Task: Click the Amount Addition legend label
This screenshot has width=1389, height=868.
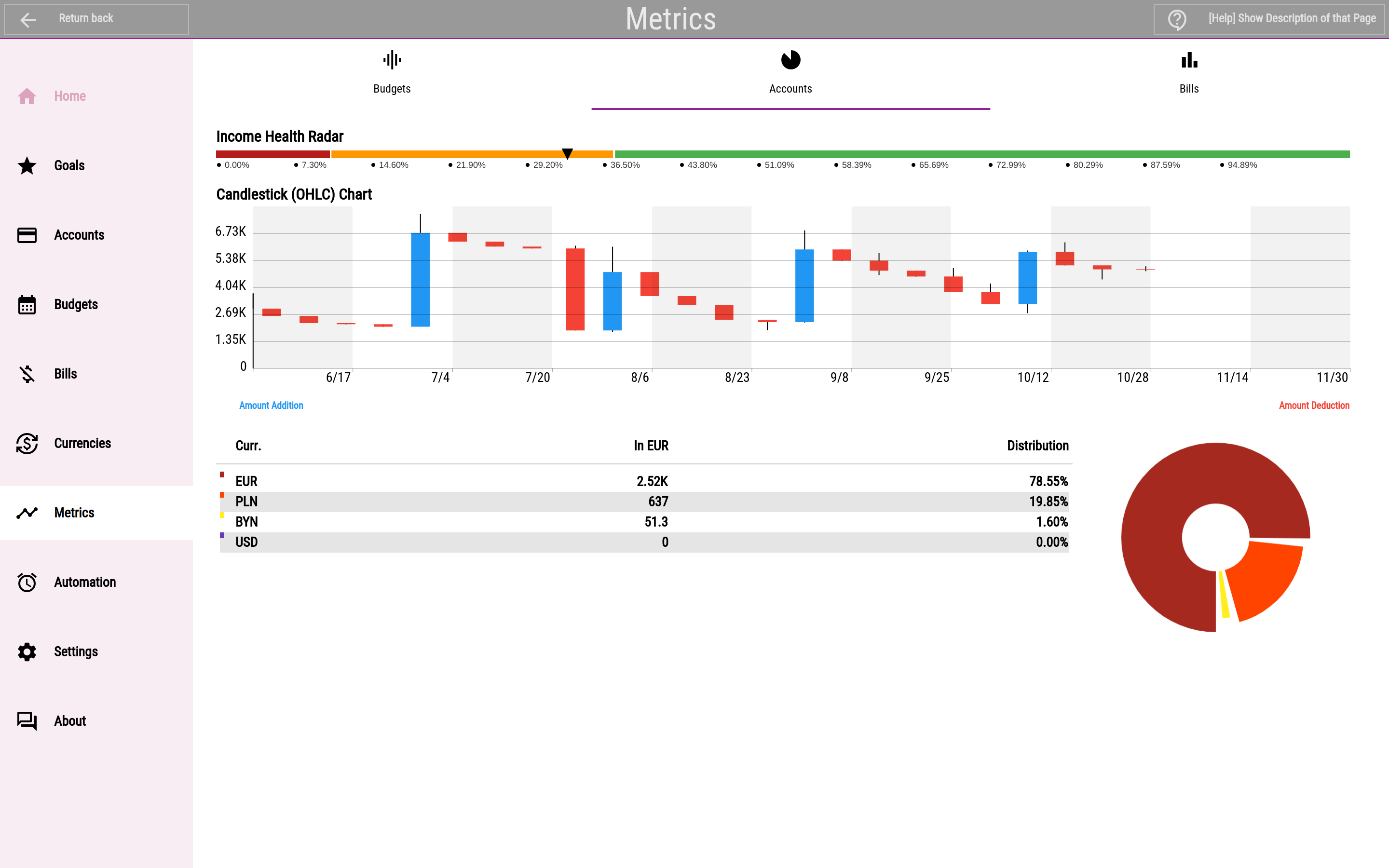Action: coord(271,405)
